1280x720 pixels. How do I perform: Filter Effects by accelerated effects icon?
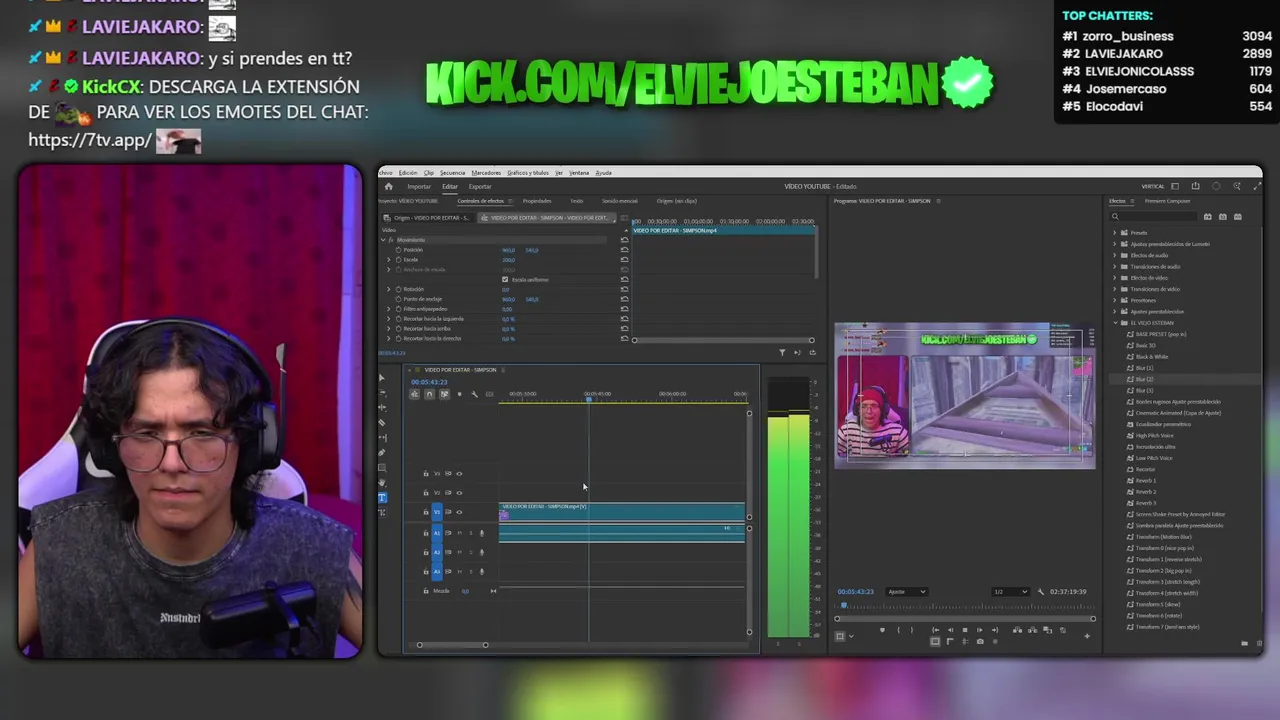[1207, 216]
